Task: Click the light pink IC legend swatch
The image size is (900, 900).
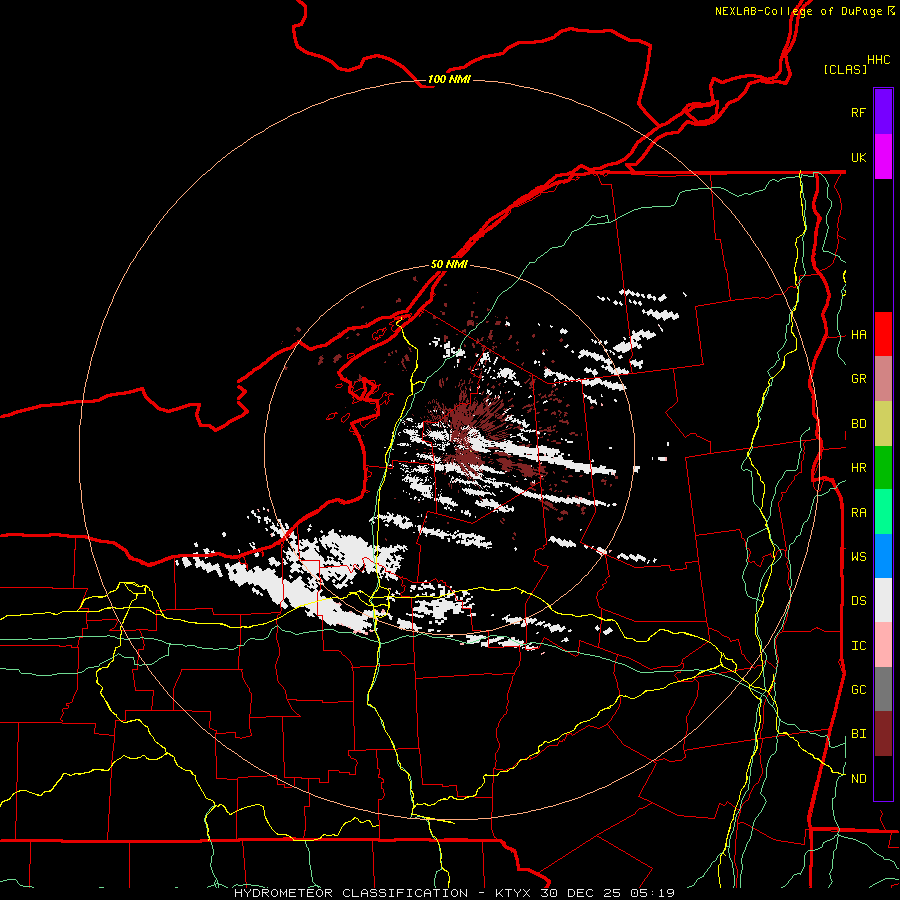Action: (883, 645)
